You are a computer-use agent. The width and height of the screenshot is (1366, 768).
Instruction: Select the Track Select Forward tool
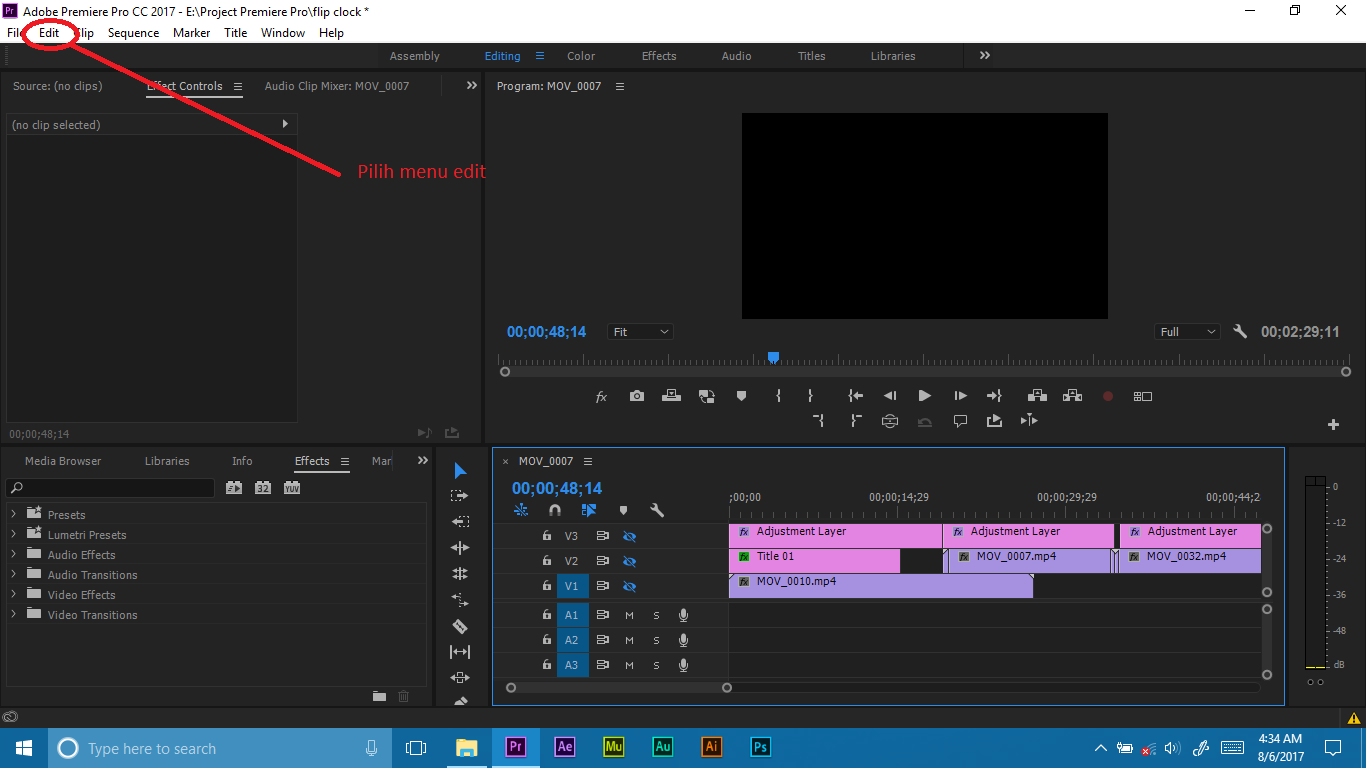tap(460, 496)
